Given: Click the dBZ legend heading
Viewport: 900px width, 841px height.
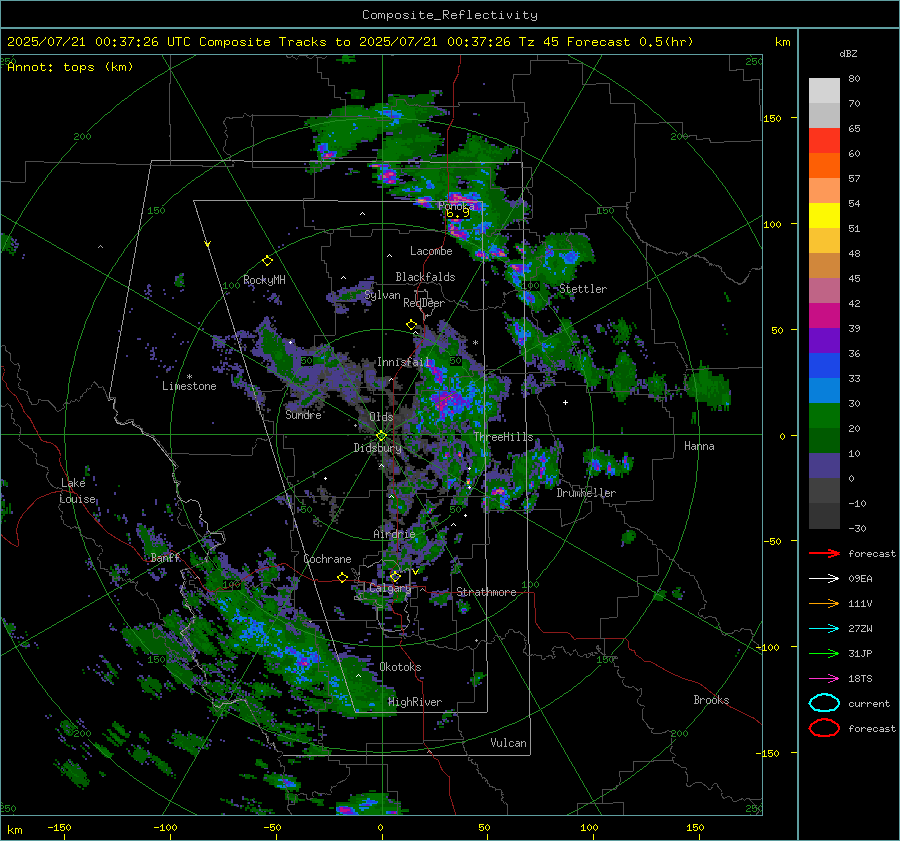Looking at the screenshot, I should 848,53.
